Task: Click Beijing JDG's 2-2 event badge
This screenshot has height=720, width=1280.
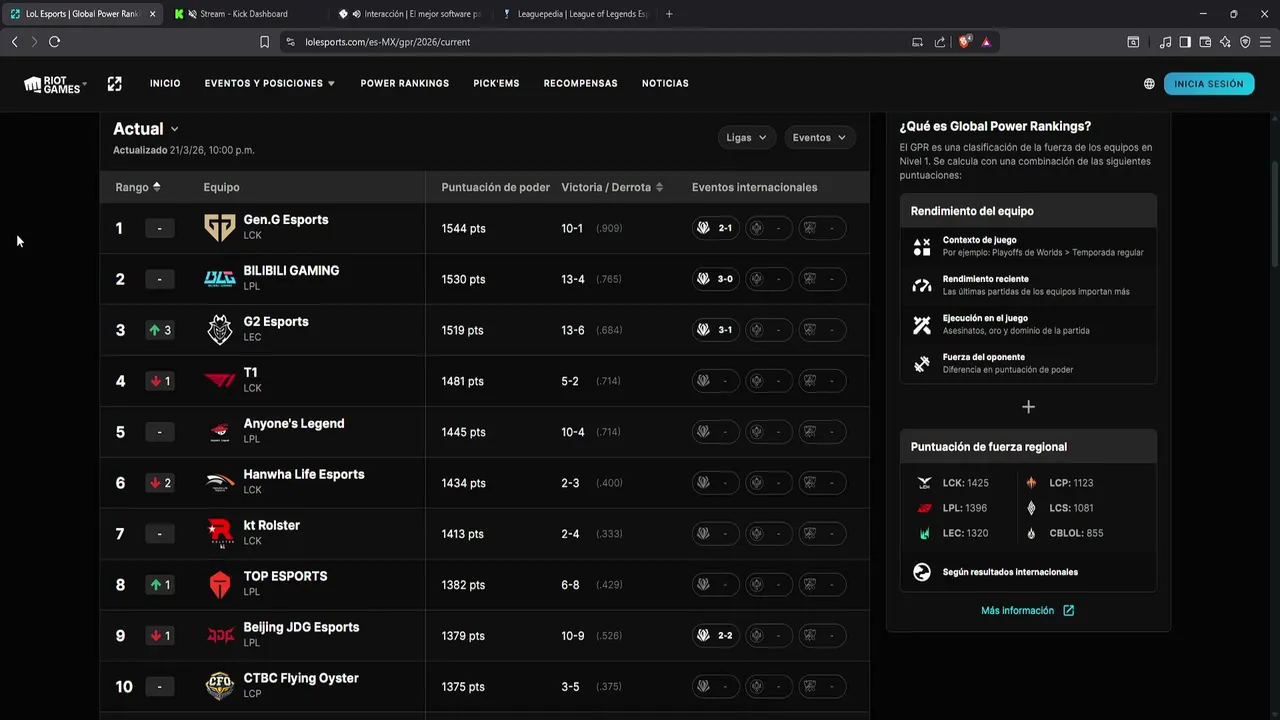Action: pos(716,636)
